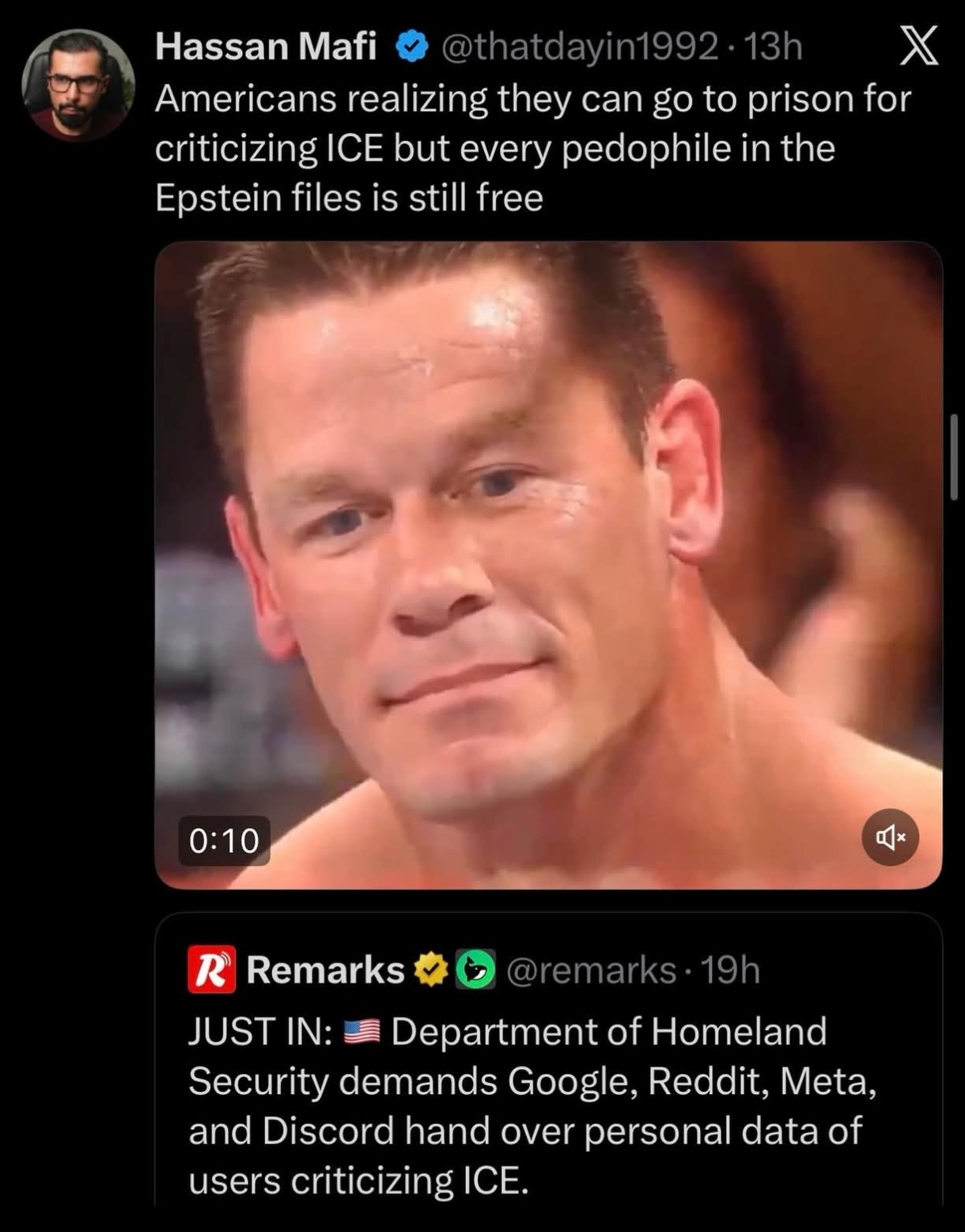Open the 19h timestamp on the quoted post

[731, 970]
